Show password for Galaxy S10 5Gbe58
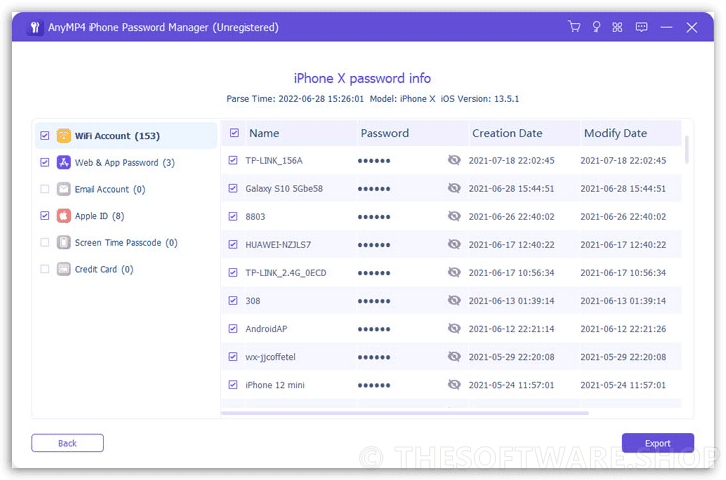The height and width of the screenshot is (480, 726). click(x=454, y=188)
